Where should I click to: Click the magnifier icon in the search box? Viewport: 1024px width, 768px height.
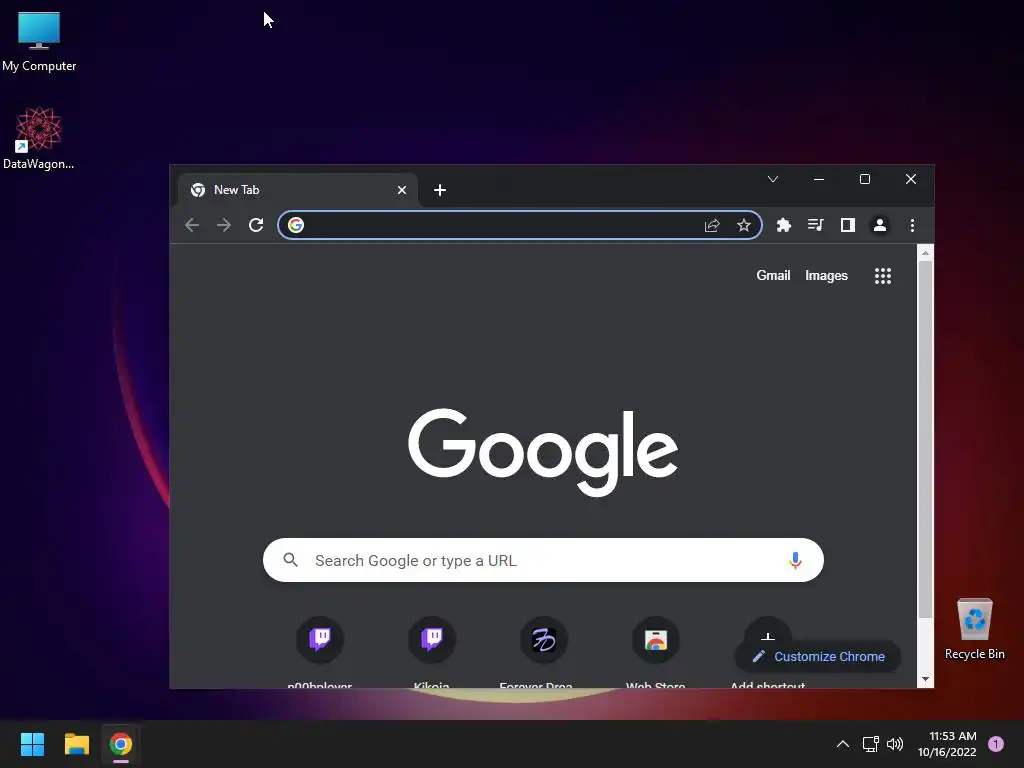[291, 560]
